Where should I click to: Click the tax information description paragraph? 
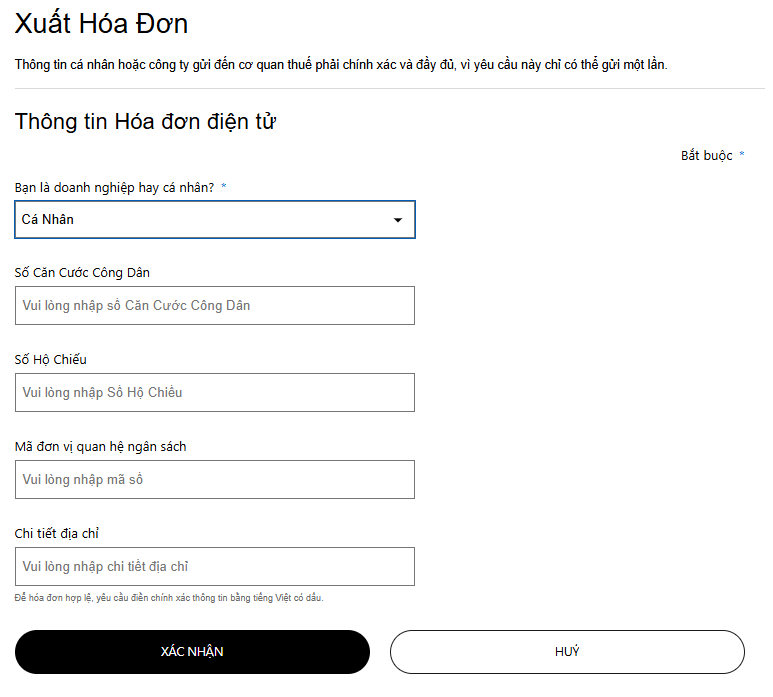click(x=340, y=65)
